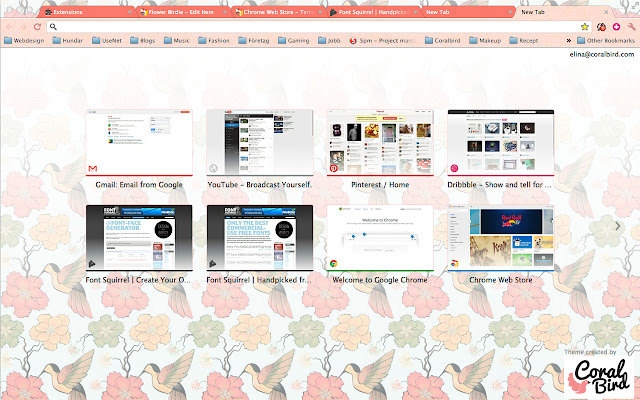Open the Webdesign bookmarks folder
Image resolution: width=640 pixels, height=400 pixels.
tap(24, 40)
